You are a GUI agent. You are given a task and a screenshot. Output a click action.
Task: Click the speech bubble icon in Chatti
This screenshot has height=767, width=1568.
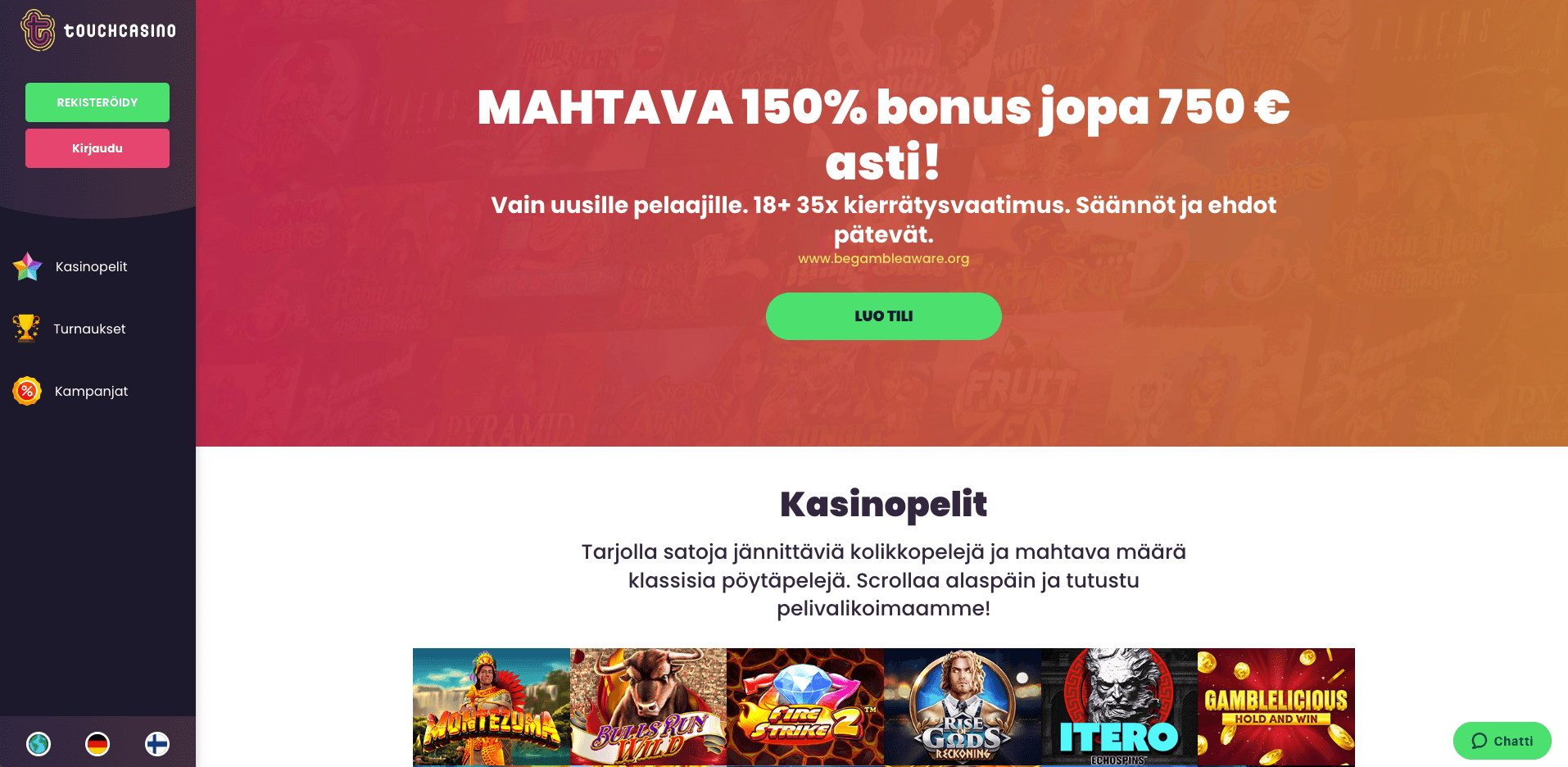(x=1479, y=741)
